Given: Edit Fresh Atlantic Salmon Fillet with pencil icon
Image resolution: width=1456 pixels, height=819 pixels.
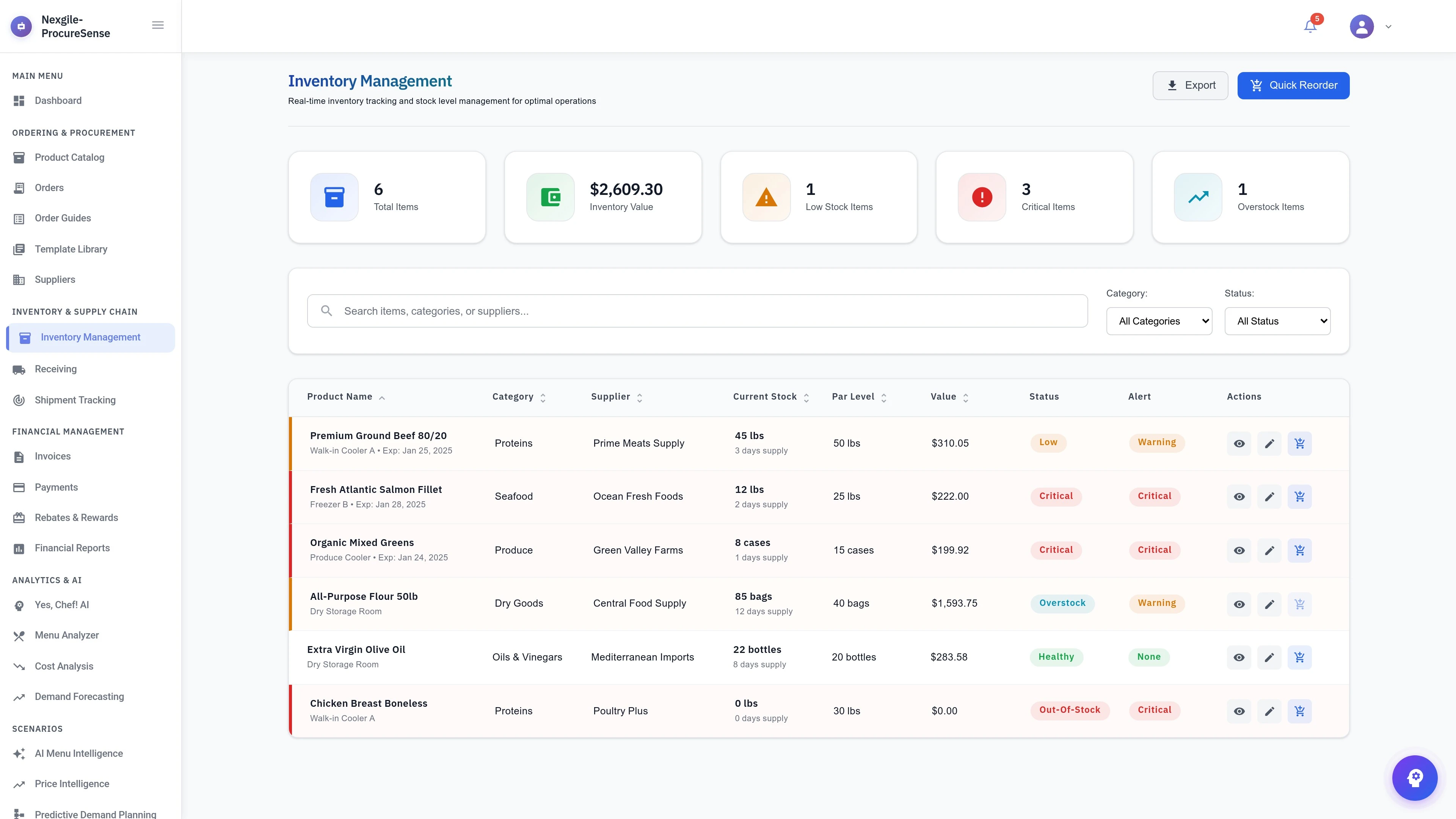Looking at the screenshot, I should (1269, 496).
